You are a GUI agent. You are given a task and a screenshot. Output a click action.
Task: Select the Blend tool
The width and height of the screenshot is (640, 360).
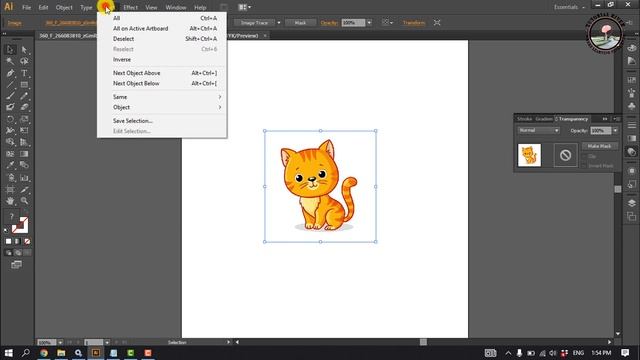pos(24,165)
